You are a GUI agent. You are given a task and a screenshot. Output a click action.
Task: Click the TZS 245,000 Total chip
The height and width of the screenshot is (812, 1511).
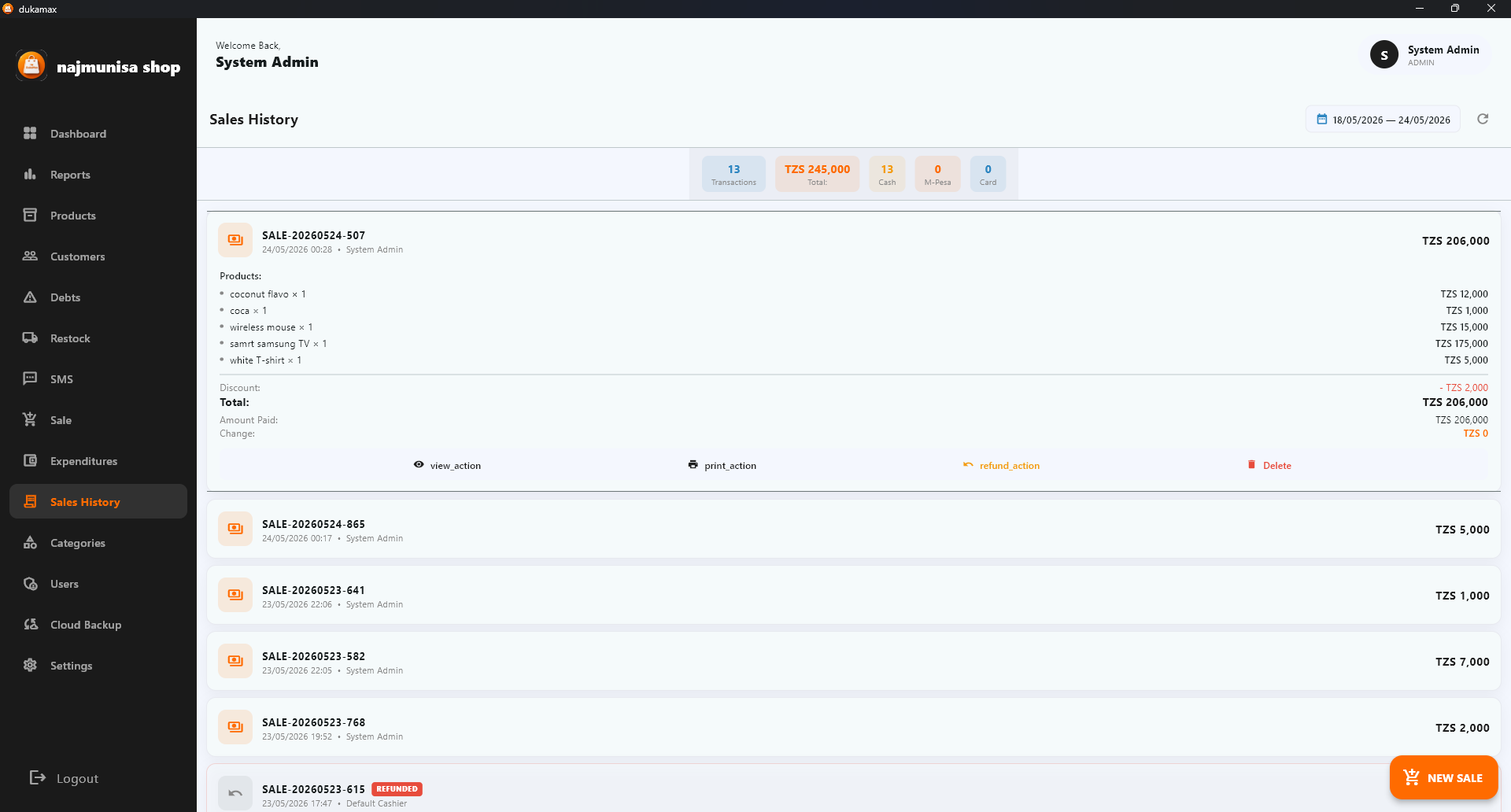click(817, 174)
